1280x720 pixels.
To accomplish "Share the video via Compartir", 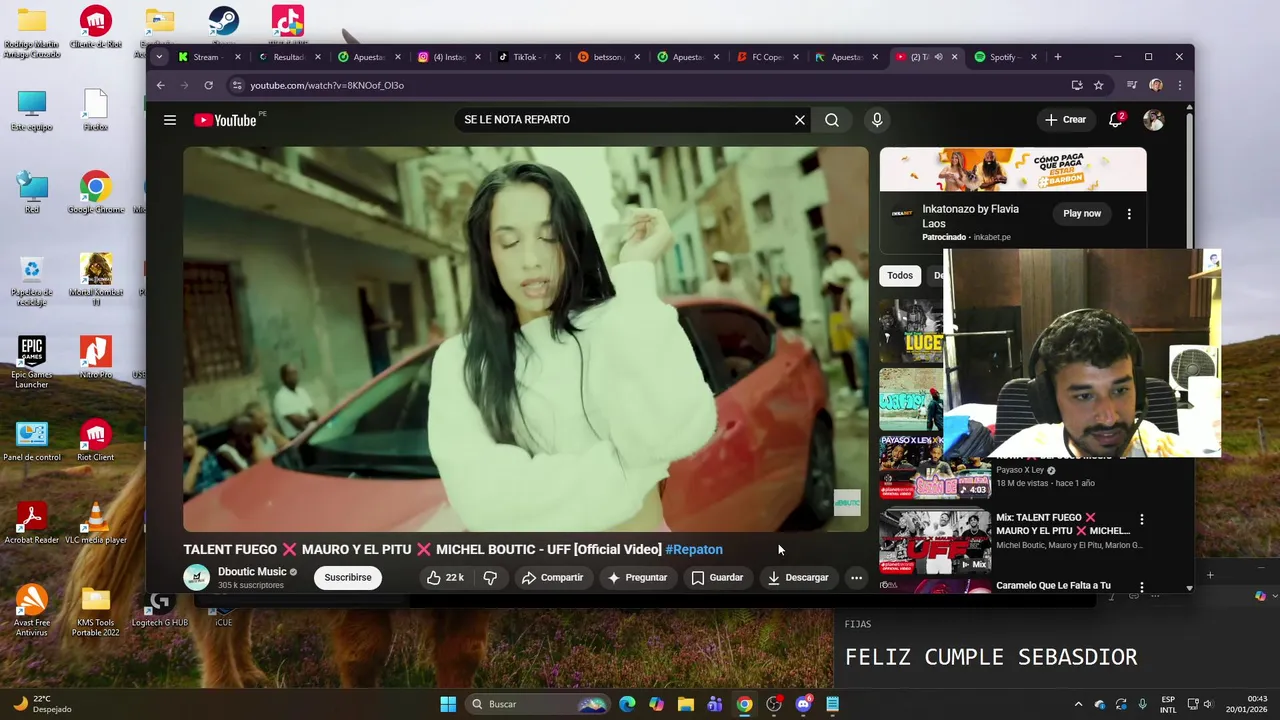I will coord(552,577).
